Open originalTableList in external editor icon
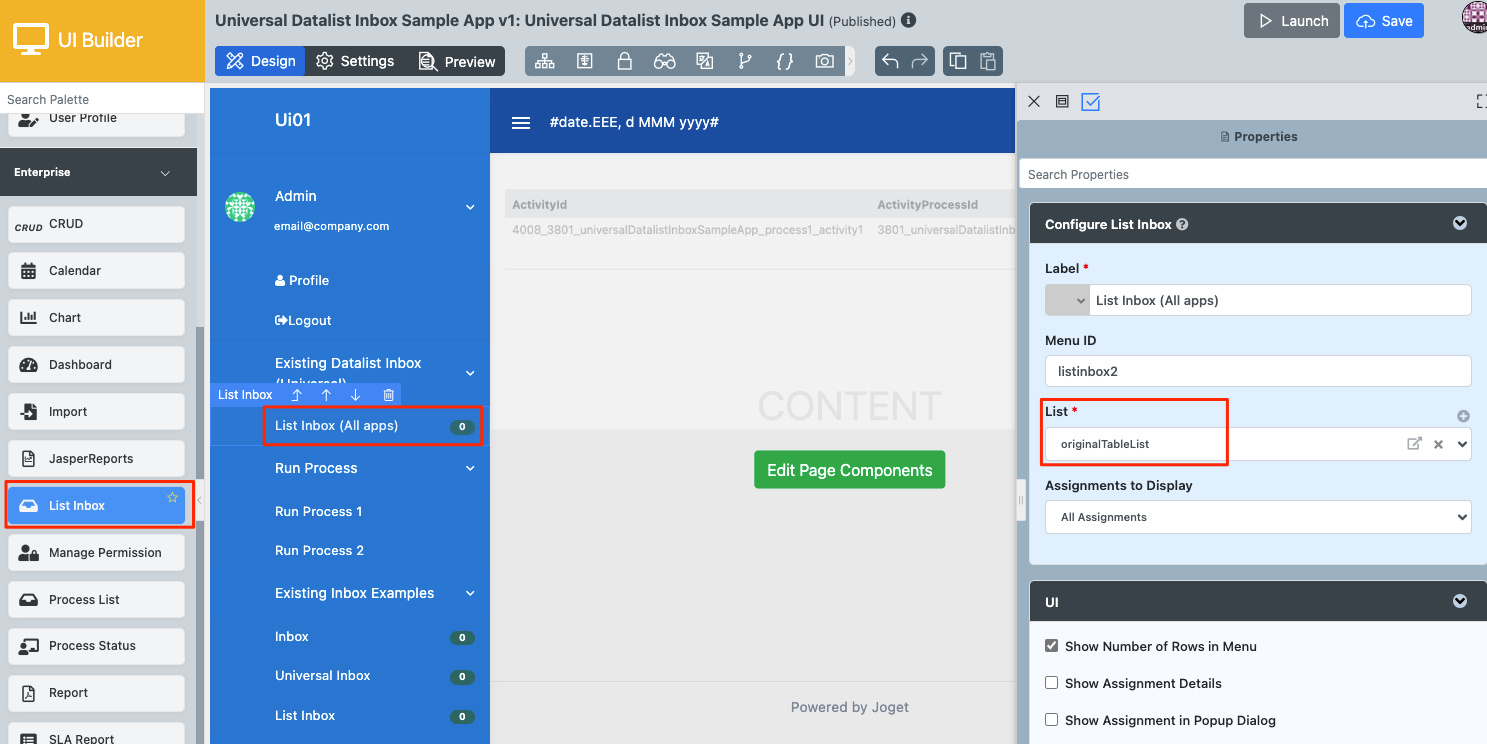This screenshot has height=744, width=1487. click(x=1414, y=444)
